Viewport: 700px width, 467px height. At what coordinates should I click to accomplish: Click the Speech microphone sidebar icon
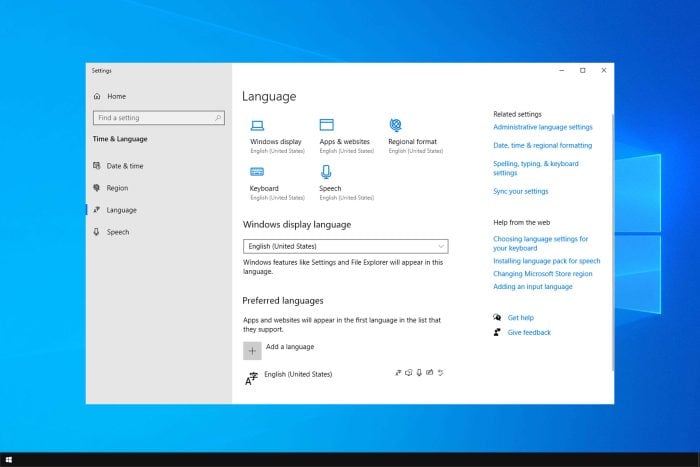[96, 232]
